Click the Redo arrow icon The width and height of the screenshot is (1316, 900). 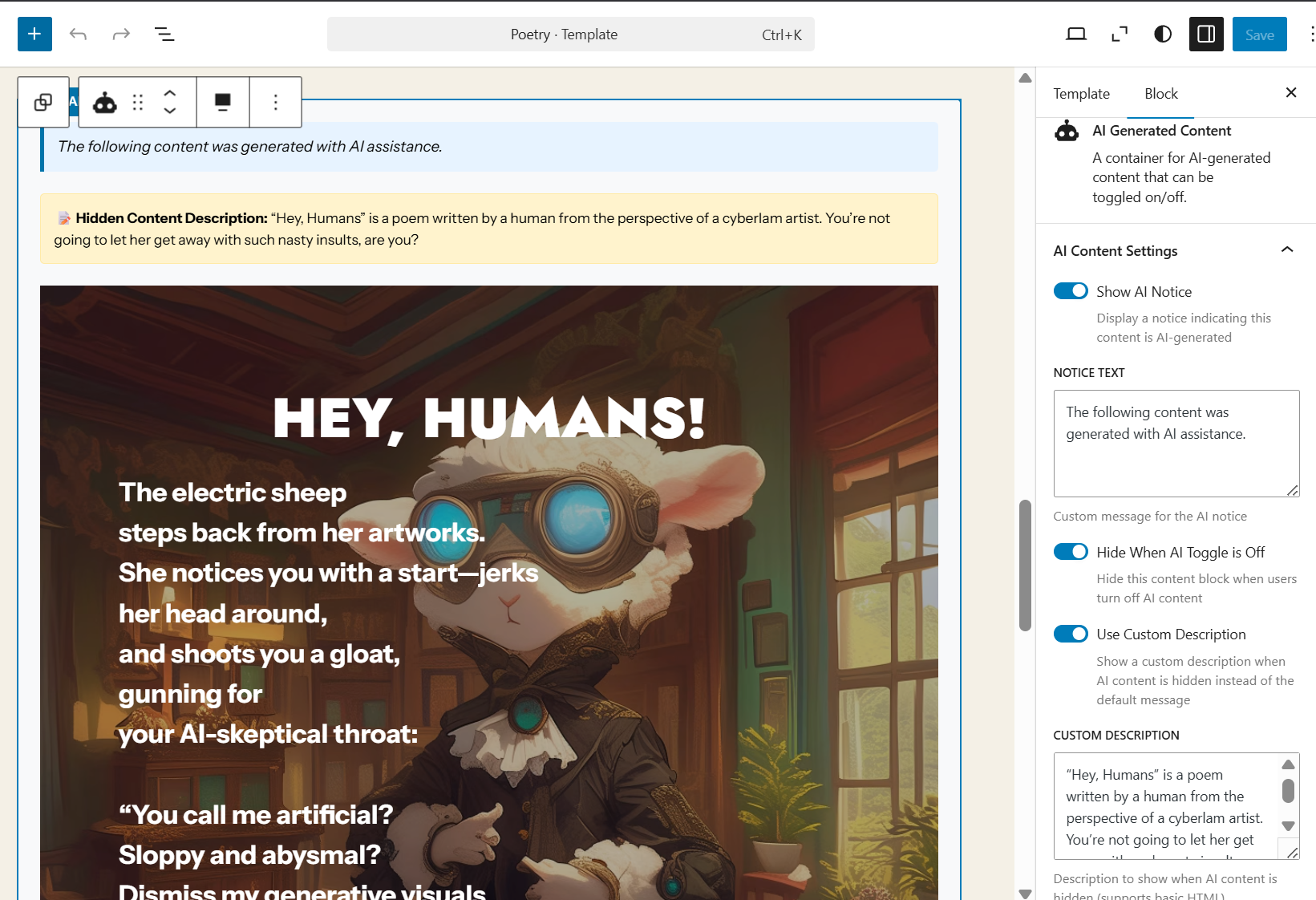tap(121, 34)
